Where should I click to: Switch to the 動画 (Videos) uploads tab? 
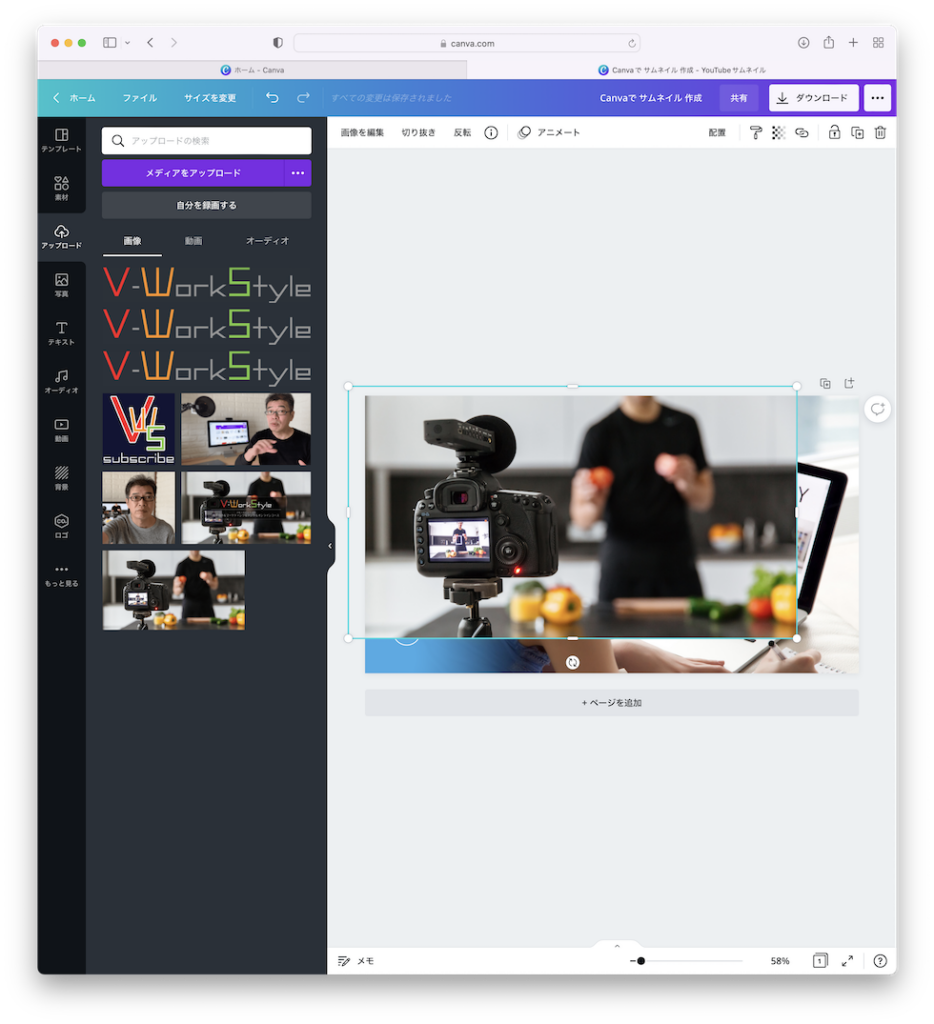point(193,240)
